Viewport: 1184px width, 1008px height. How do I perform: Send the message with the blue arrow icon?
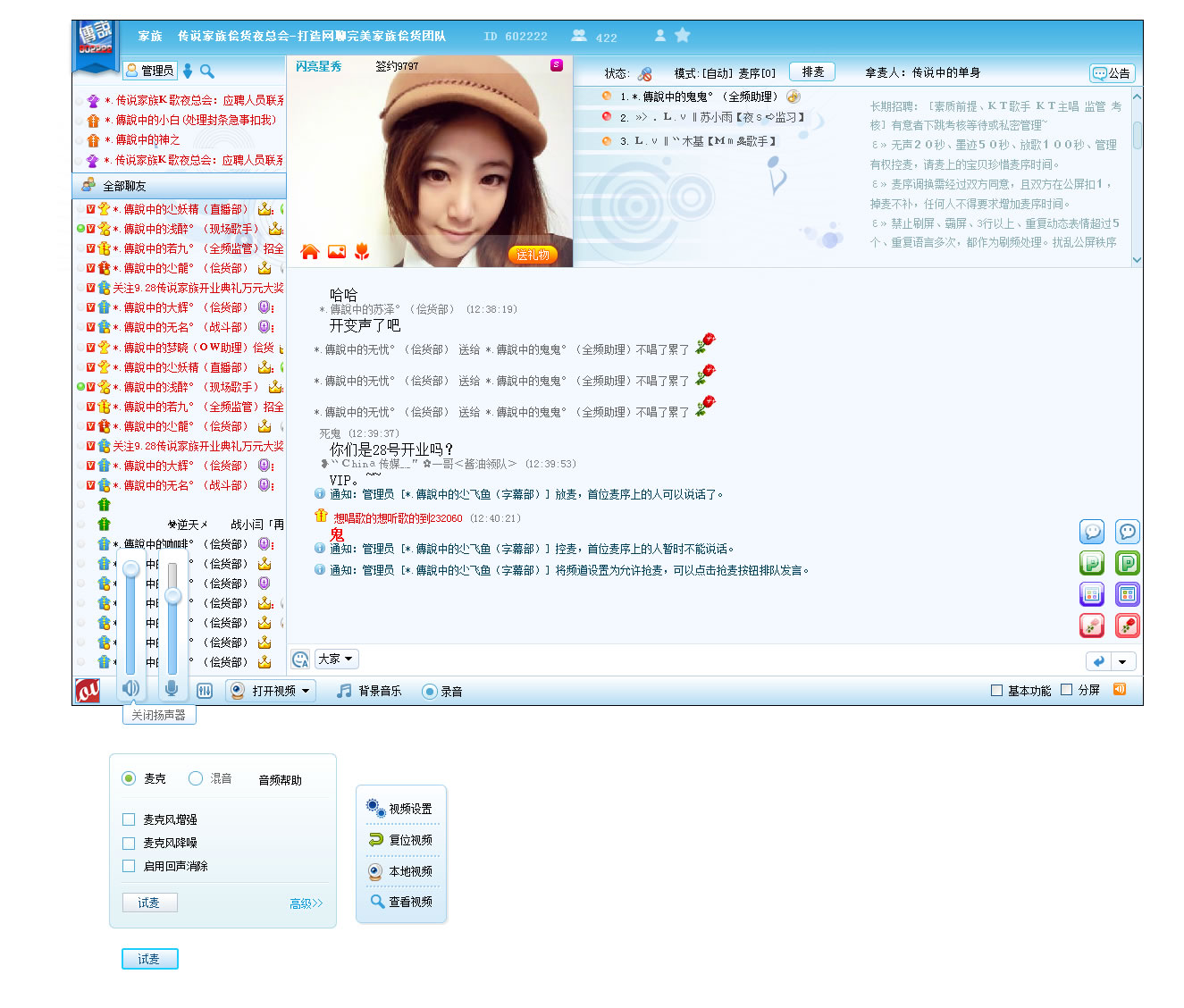click(x=1098, y=661)
